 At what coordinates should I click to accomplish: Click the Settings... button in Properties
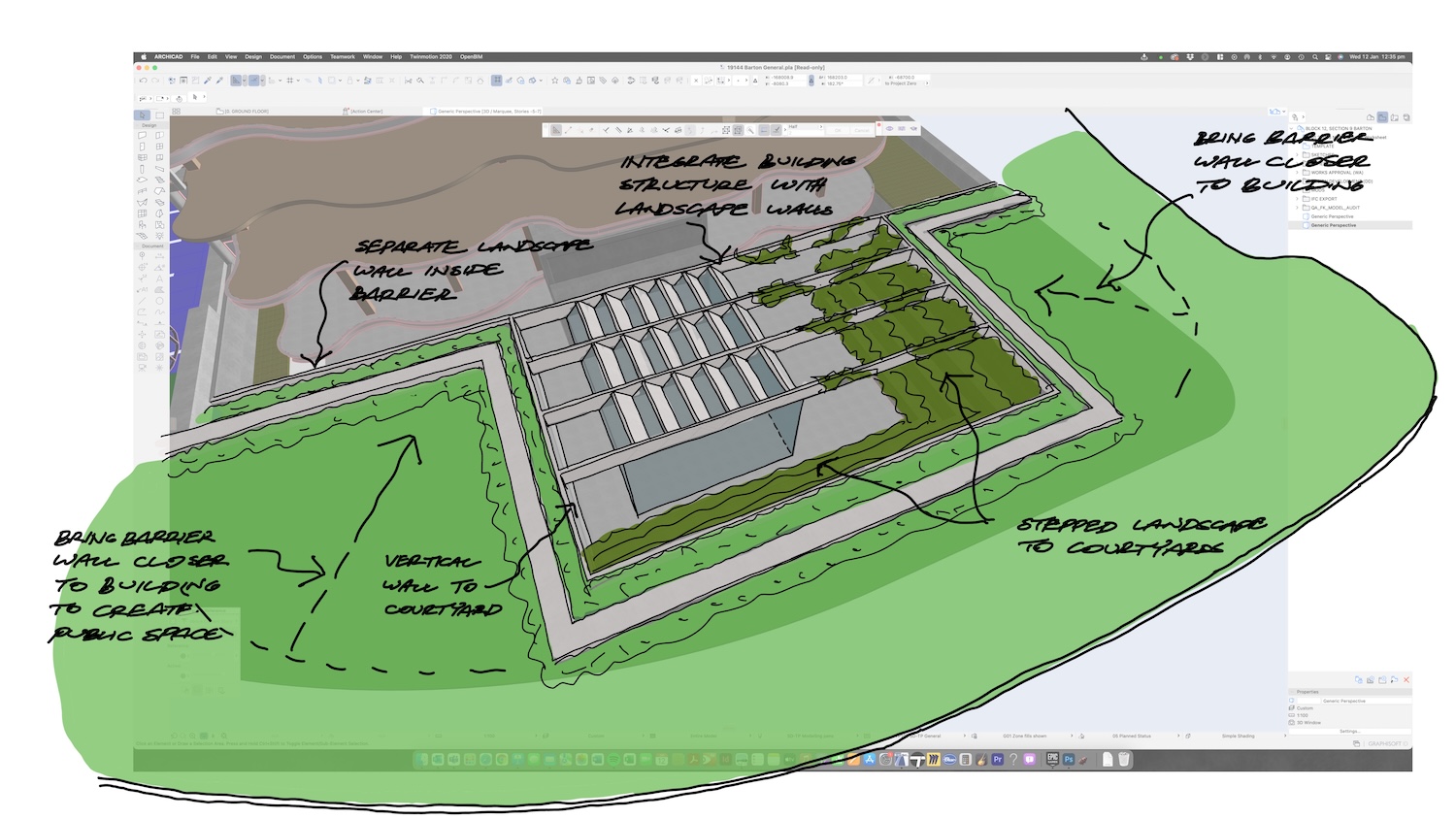1349,731
